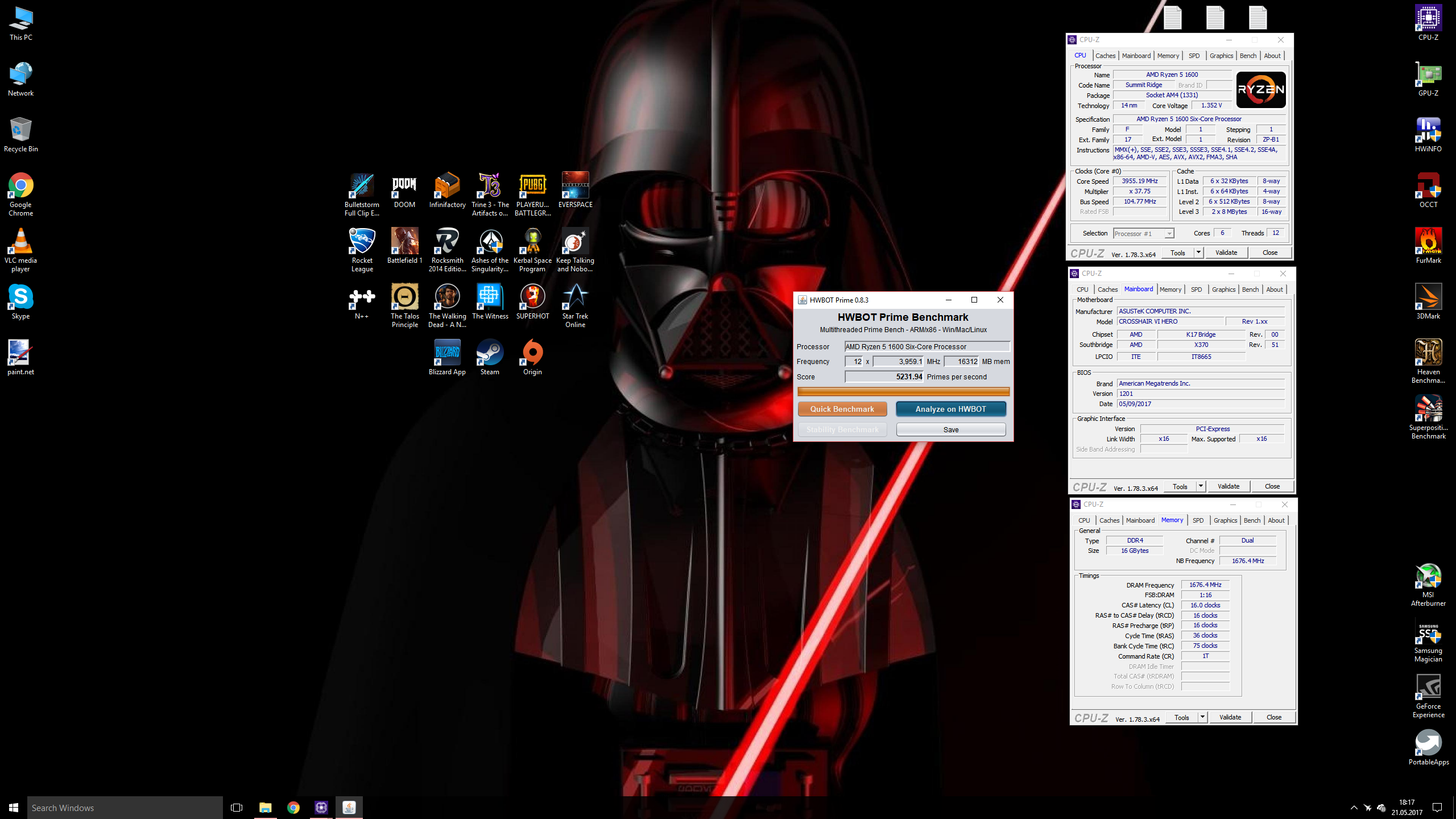Click Validate in top CPU-Z window

tap(1226, 253)
